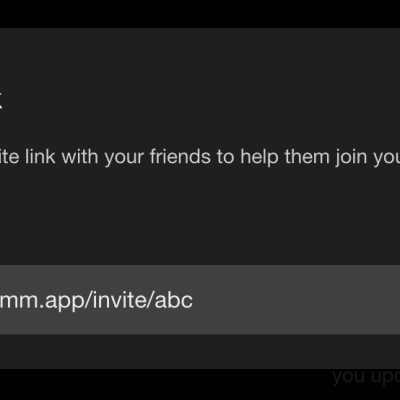Image resolution: width=400 pixels, height=400 pixels.
Task: Click the 'mm' letters starting the URL
Action: [x=18, y=302]
